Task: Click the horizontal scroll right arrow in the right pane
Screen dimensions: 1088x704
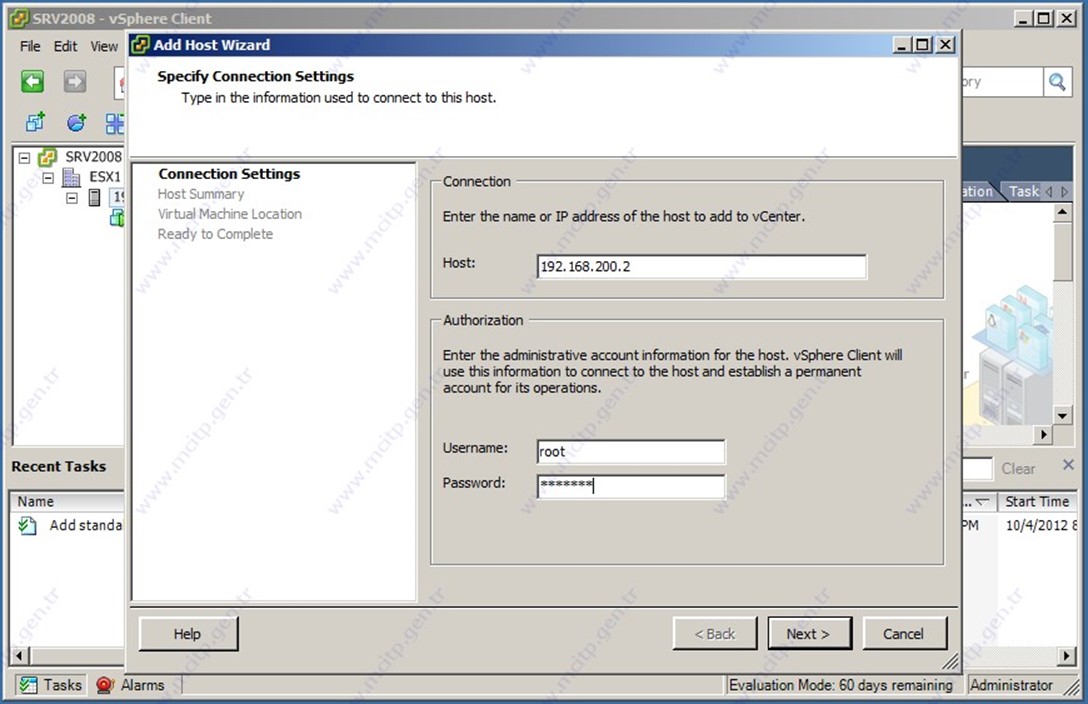Action: (1043, 435)
